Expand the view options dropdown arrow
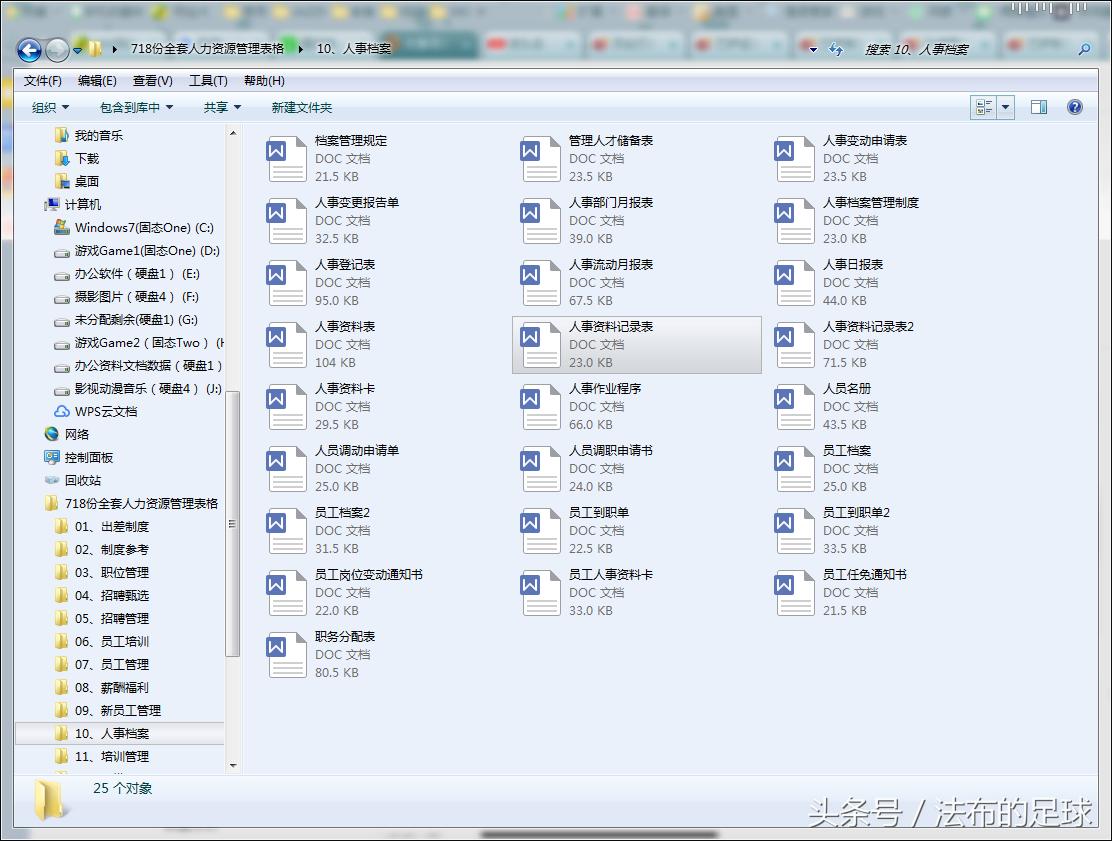The width and height of the screenshot is (1112, 841). pyautogui.click(x=1006, y=107)
